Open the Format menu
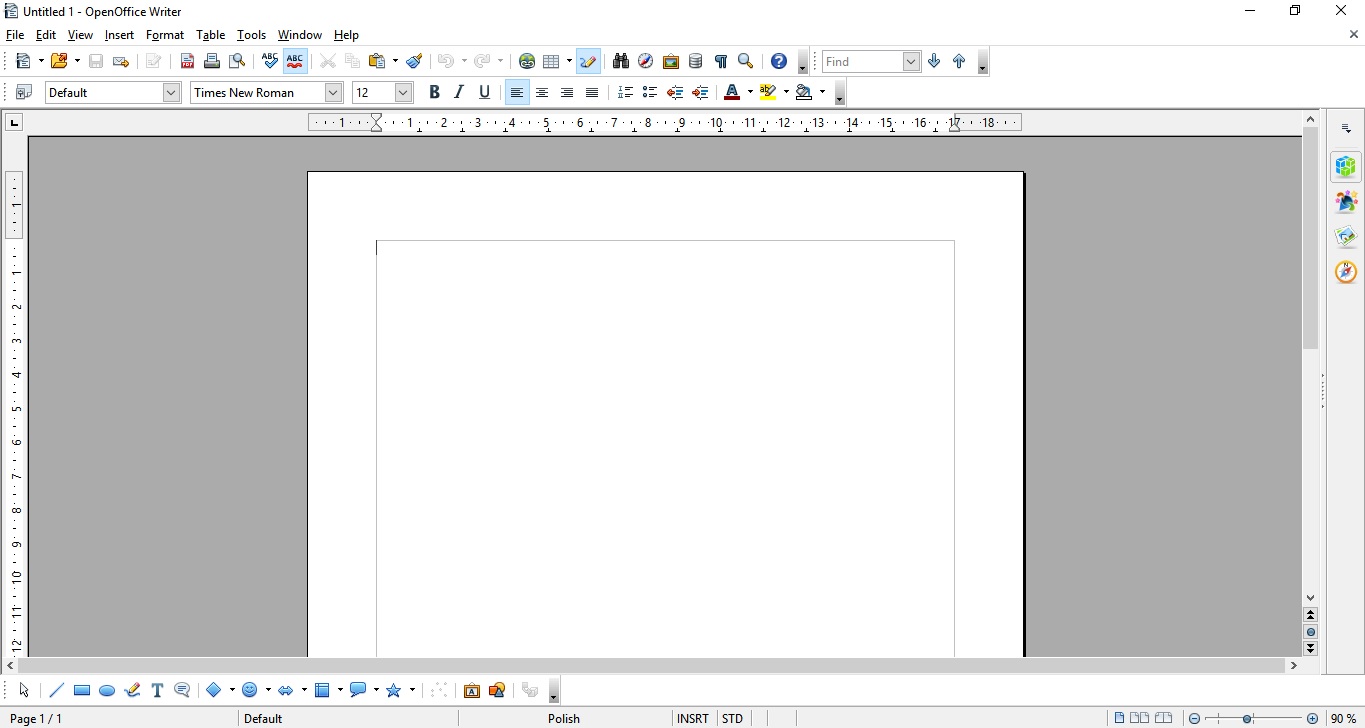This screenshot has width=1365, height=728. tap(165, 35)
